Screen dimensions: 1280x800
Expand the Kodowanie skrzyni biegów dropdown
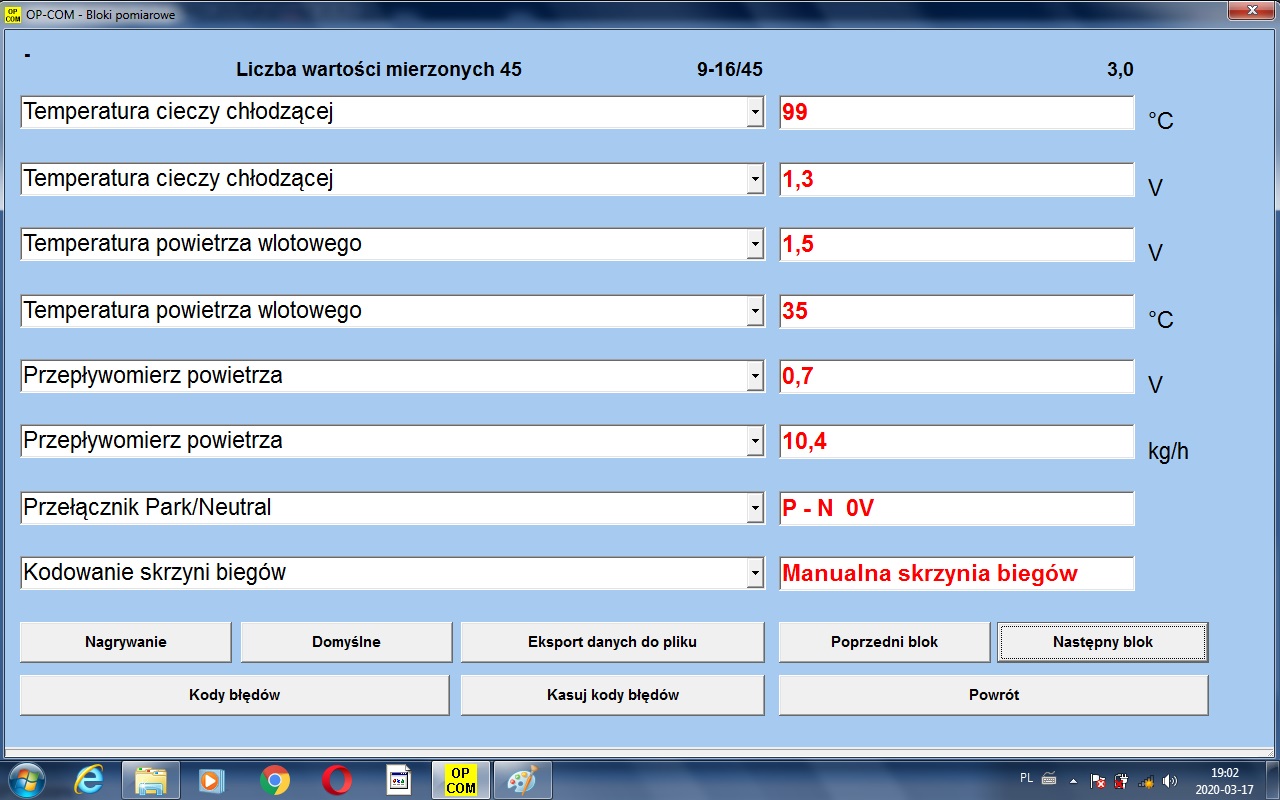pos(755,574)
